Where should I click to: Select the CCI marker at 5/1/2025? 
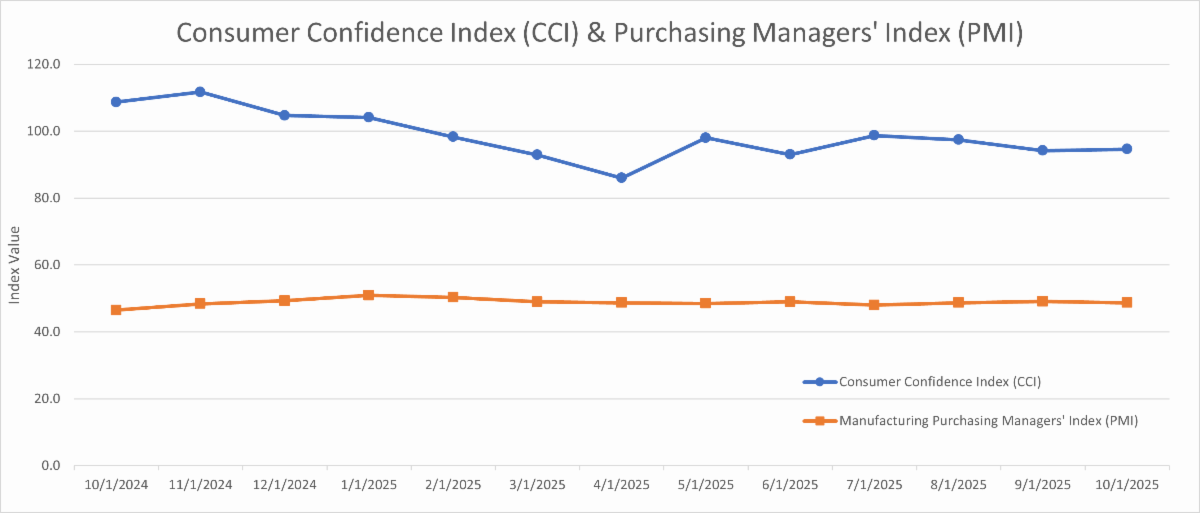(x=705, y=137)
